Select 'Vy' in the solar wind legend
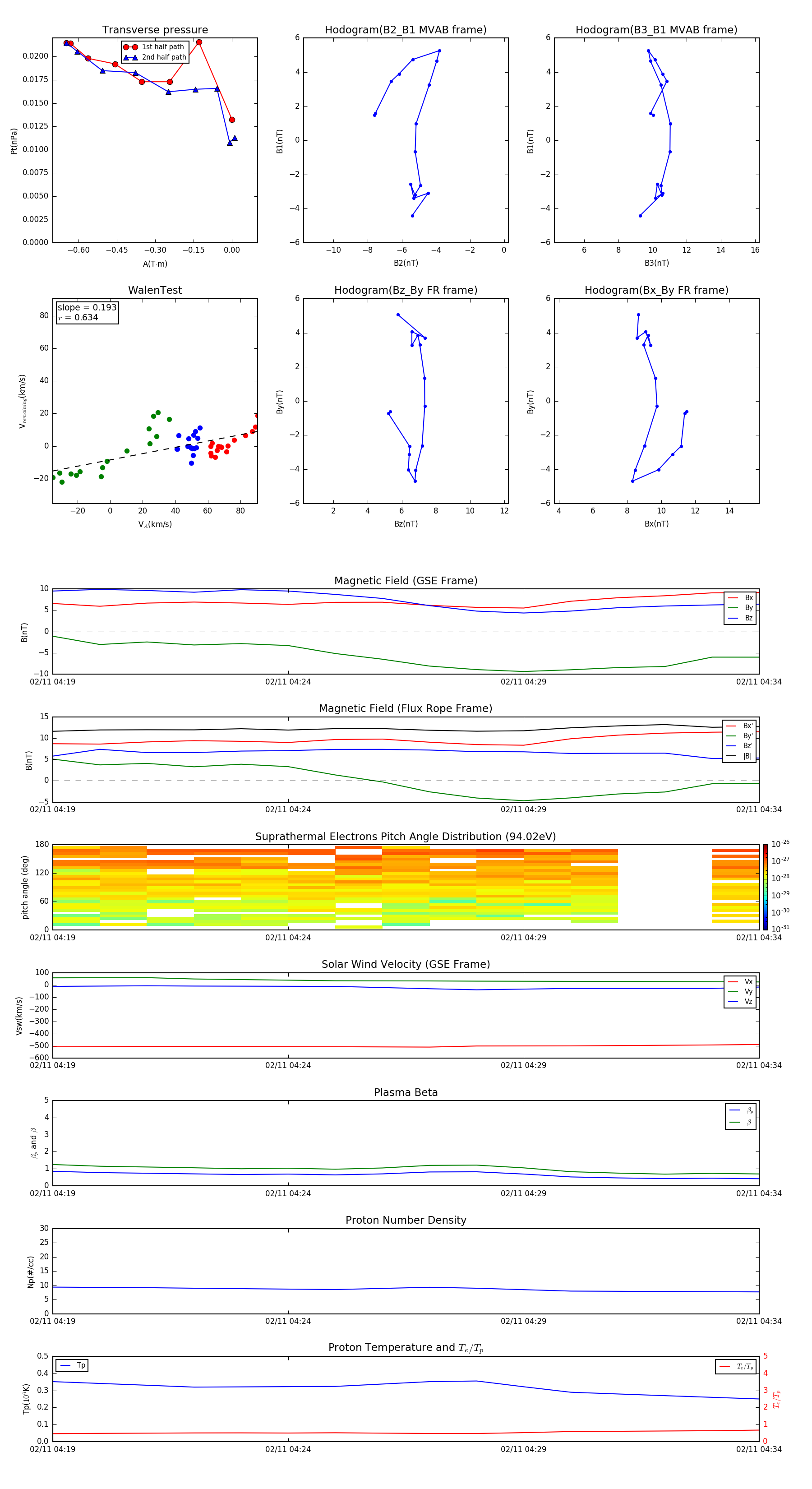This screenshot has width=812, height=1489. (740, 991)
